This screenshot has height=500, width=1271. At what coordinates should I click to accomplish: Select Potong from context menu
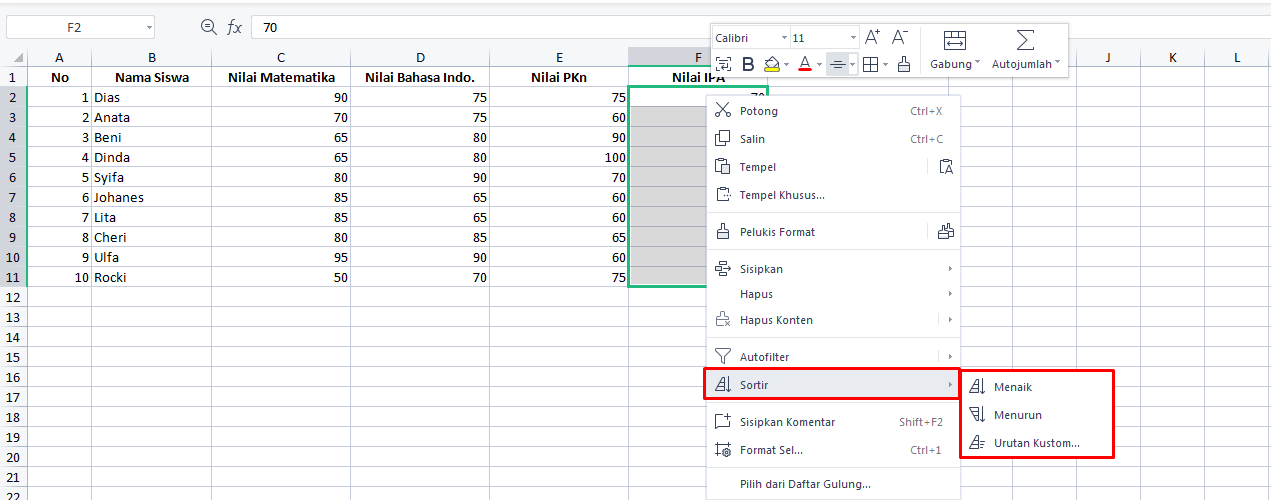click(x=832, y=111)
